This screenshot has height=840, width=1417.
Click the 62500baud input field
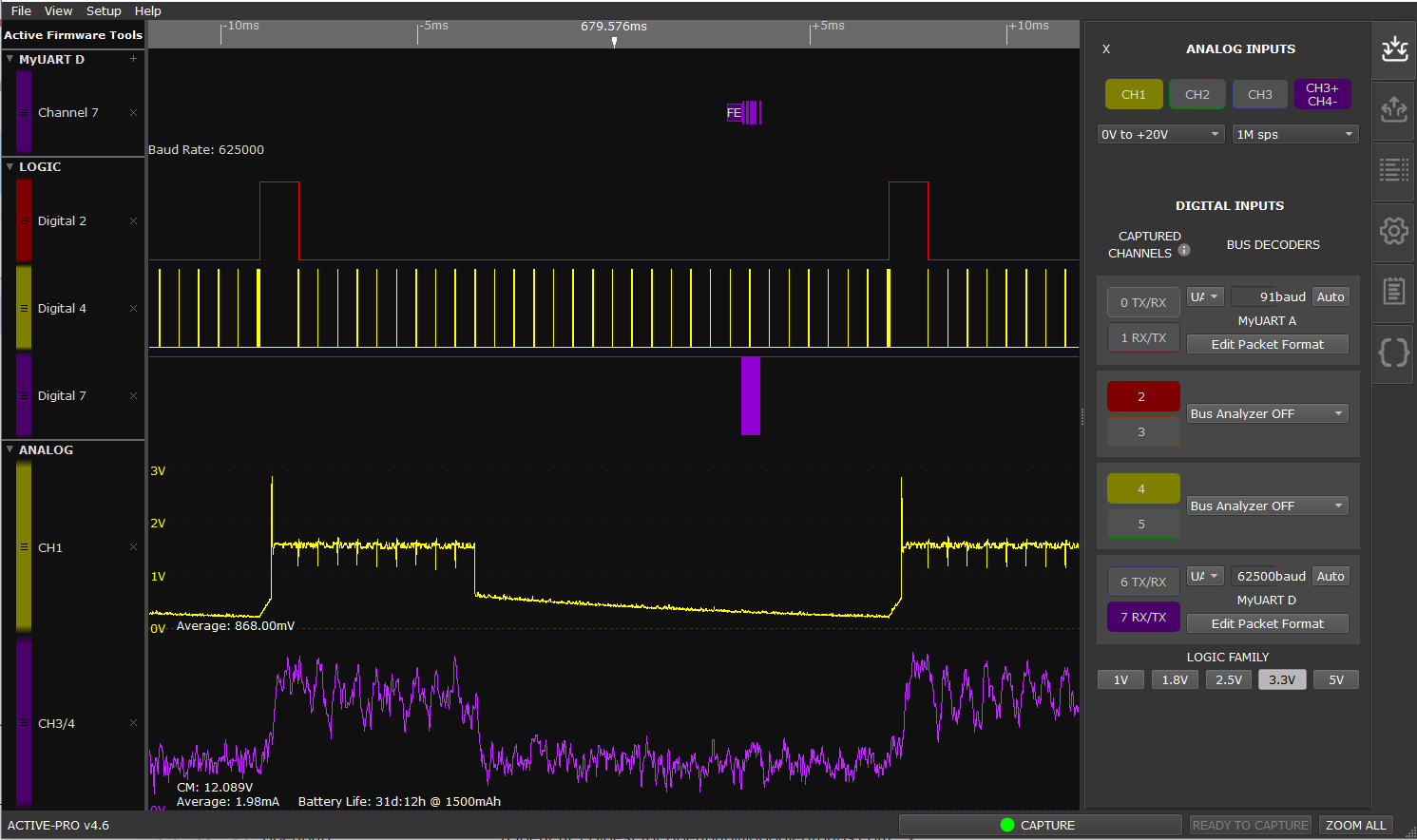pos(1270,576)
